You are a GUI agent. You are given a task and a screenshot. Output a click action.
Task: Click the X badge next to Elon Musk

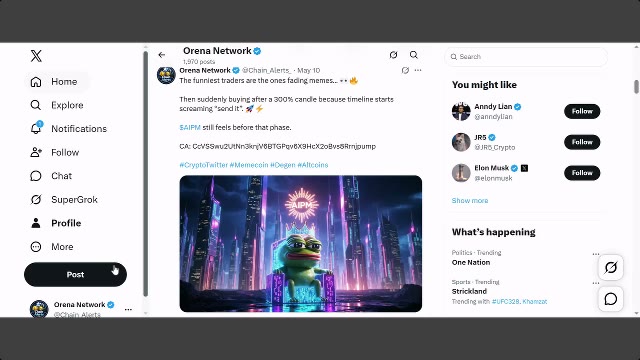pos(524,168)
